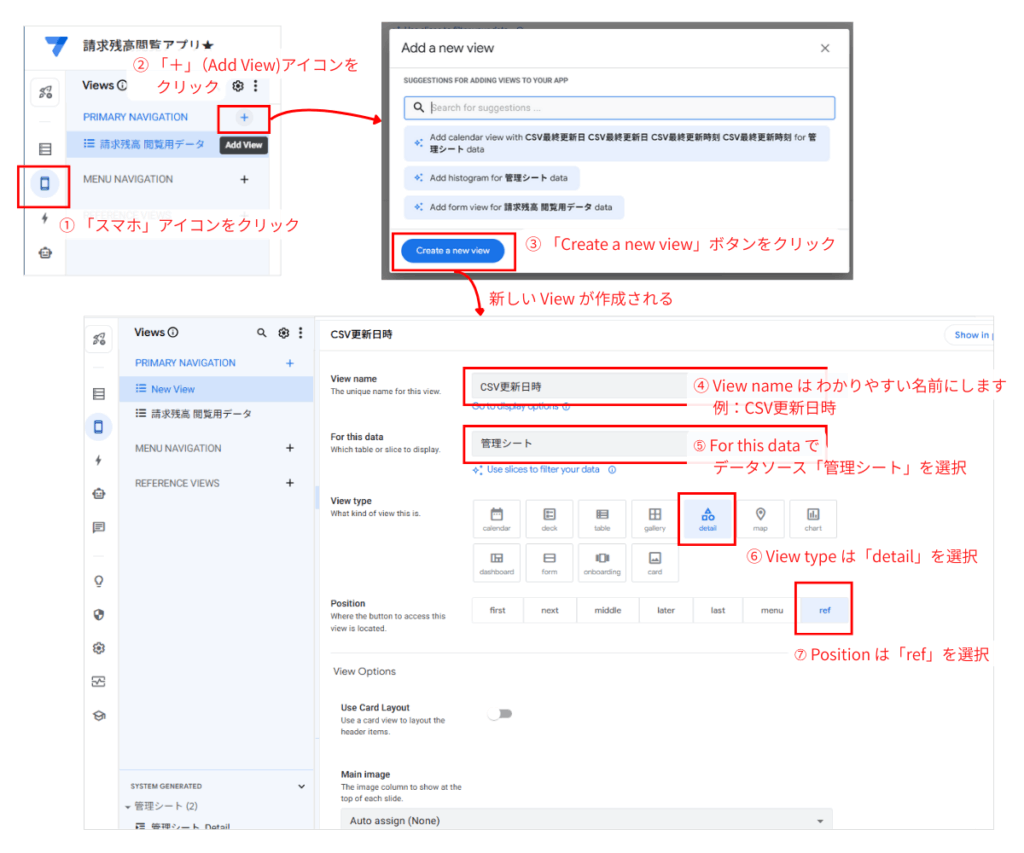1024x853 pixels.
Task: Click the Actions lightning bolt sidebar icon
Action: pyautogui.click(x=99, y=458)
